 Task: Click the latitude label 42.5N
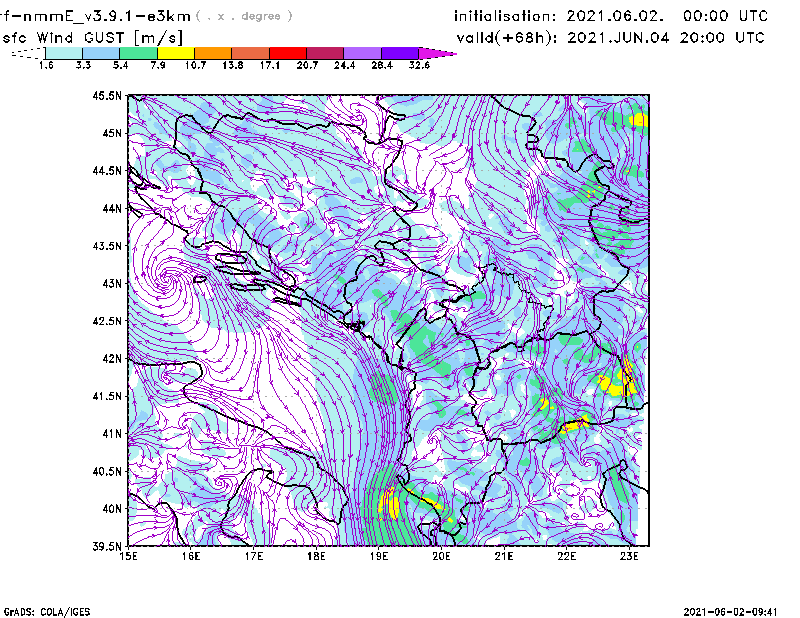pos(107,321)
